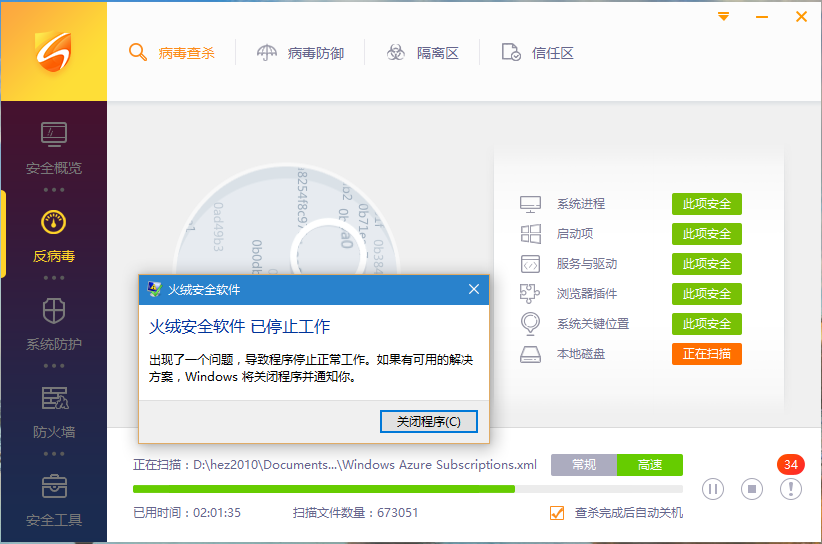Image resolution: width=822 pixels, height=544 pixels.
Task: Open the 病毒查杀 tab
Action: [x=172, y=52]
